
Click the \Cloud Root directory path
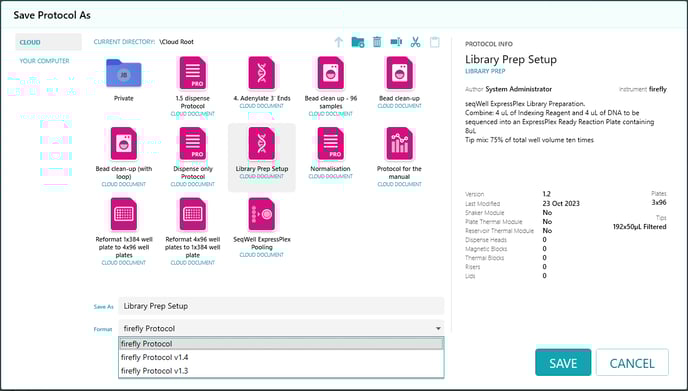(176, 42)
